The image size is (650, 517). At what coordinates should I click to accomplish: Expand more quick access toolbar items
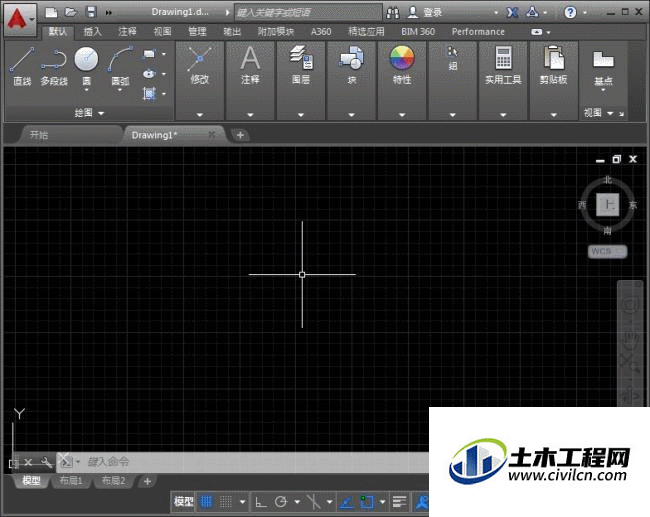tap(109, 13)
